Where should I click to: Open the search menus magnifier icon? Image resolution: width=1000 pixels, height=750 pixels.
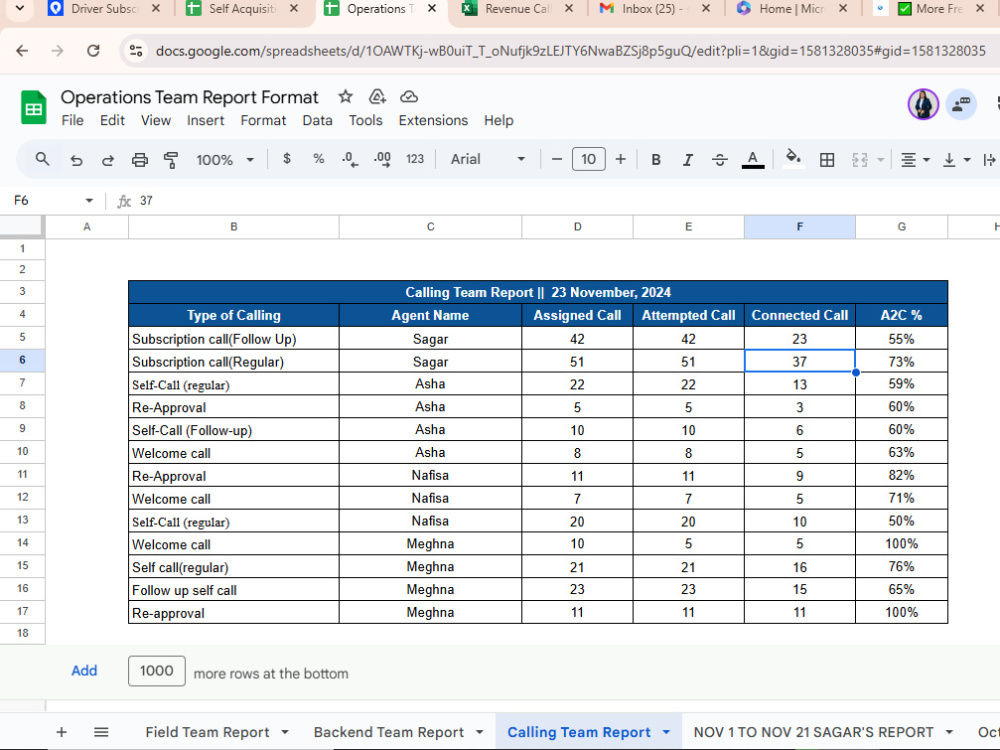coord(42,159)
